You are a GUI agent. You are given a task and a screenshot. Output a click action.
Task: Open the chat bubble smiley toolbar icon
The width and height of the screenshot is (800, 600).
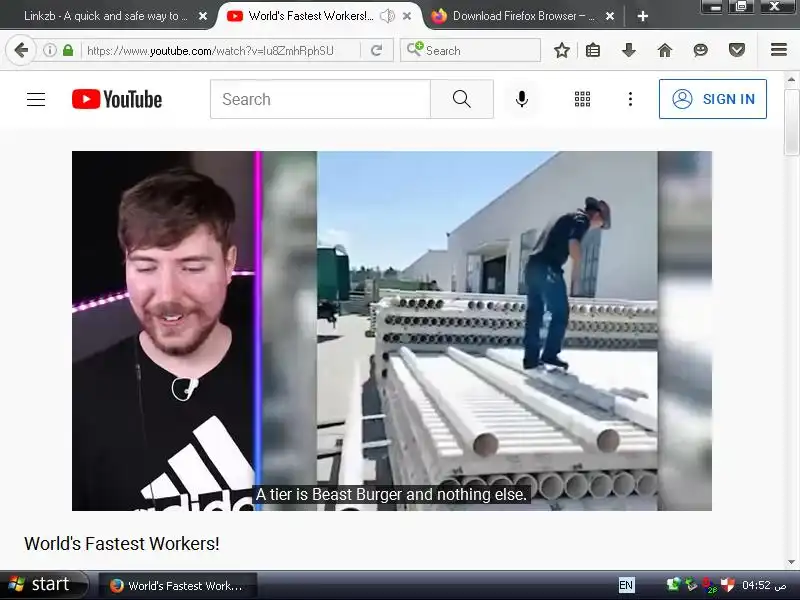[701, 50]
